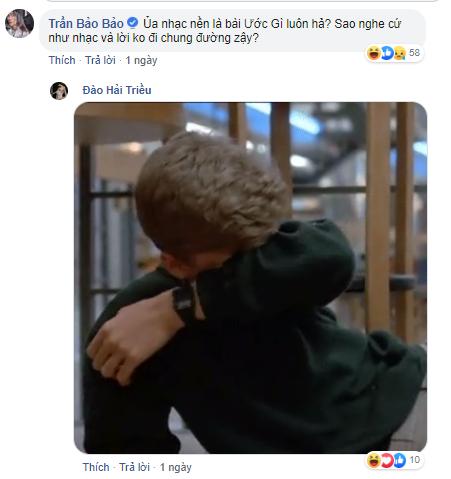Reply to Đào Hải Triều's GIF via Trả lời
The height and width of the screenshot is (479, 451).
coord(135,467)
